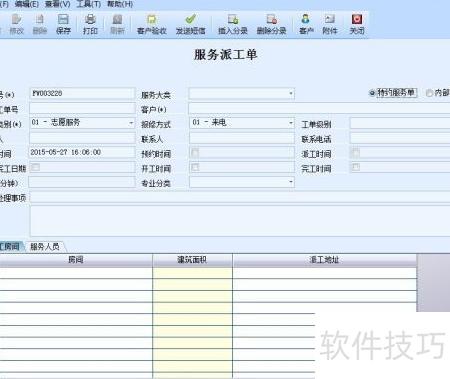Click the large multiline notes text area
Viewport: 450px width, 379px height.
(240, 221)
